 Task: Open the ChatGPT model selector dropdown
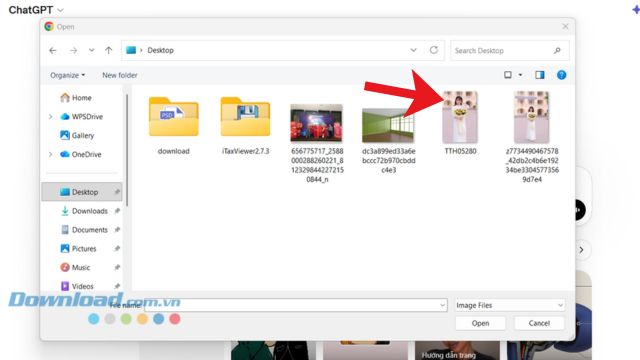click(36, 10)
